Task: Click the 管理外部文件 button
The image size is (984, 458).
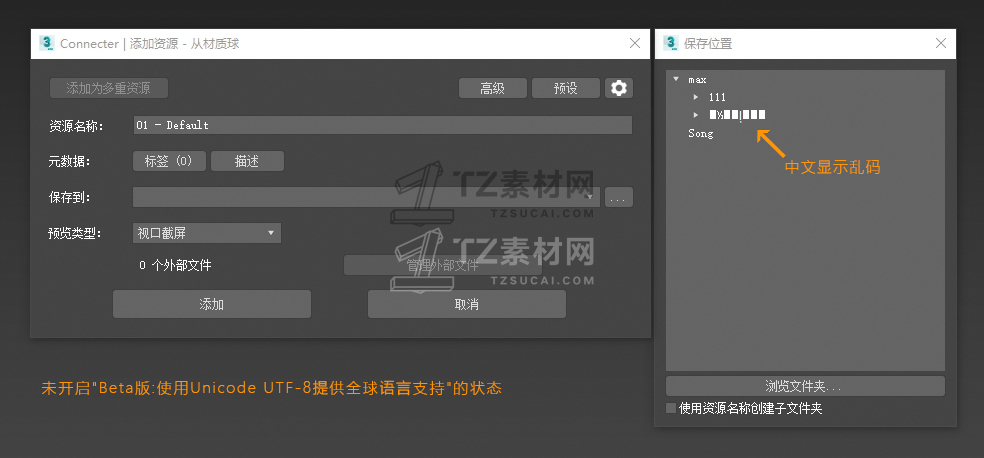Action: (x=442, y=265)
